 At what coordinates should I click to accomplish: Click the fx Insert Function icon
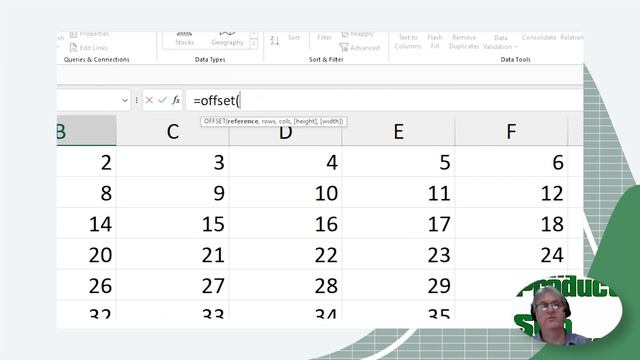click(176, 100)
